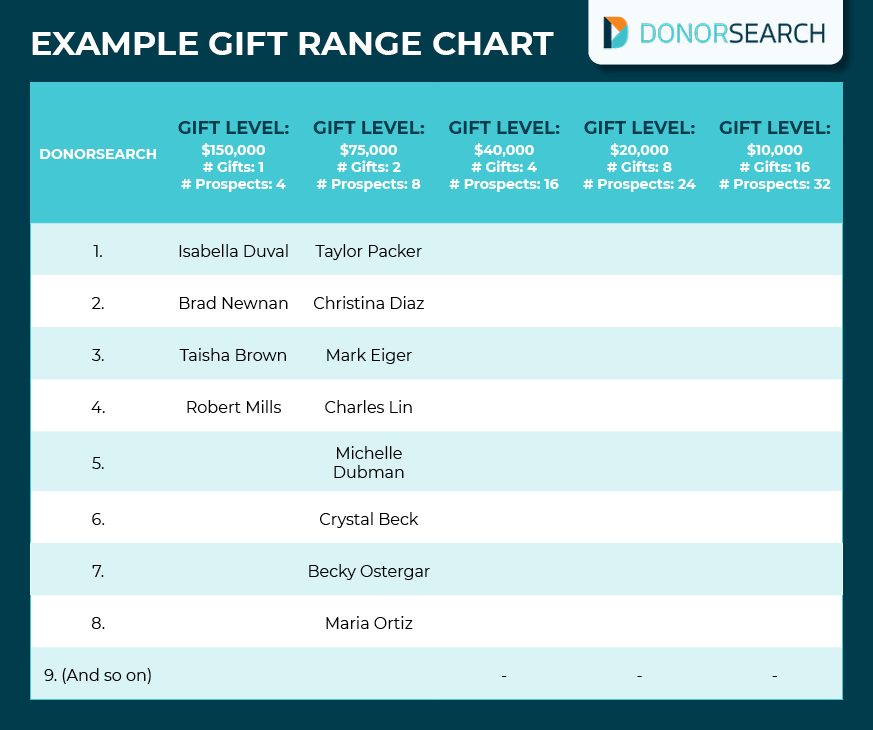
Task: Click the Michelle Dubman cell
Action: 369,463
